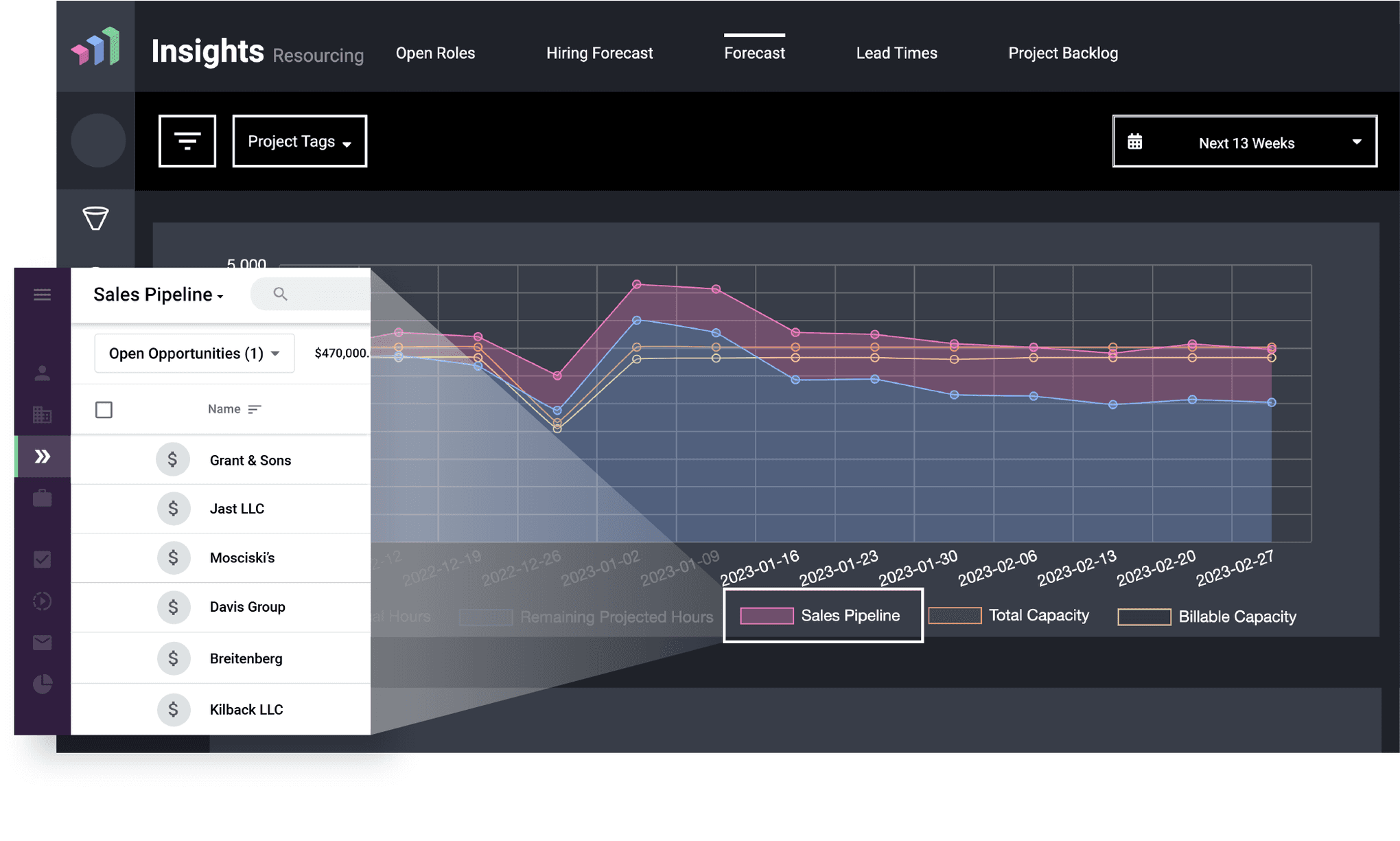Image resolution: width=1400 pixels, height=841 pixels.
Task: Click dollar icon next to Grant & Sons
Action: [173, 459]
